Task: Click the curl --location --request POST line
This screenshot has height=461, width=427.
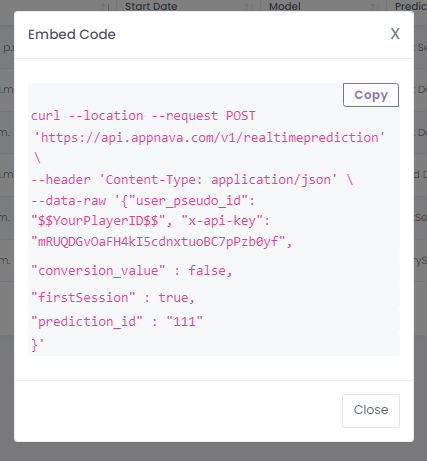Action: tap(143, 116)
